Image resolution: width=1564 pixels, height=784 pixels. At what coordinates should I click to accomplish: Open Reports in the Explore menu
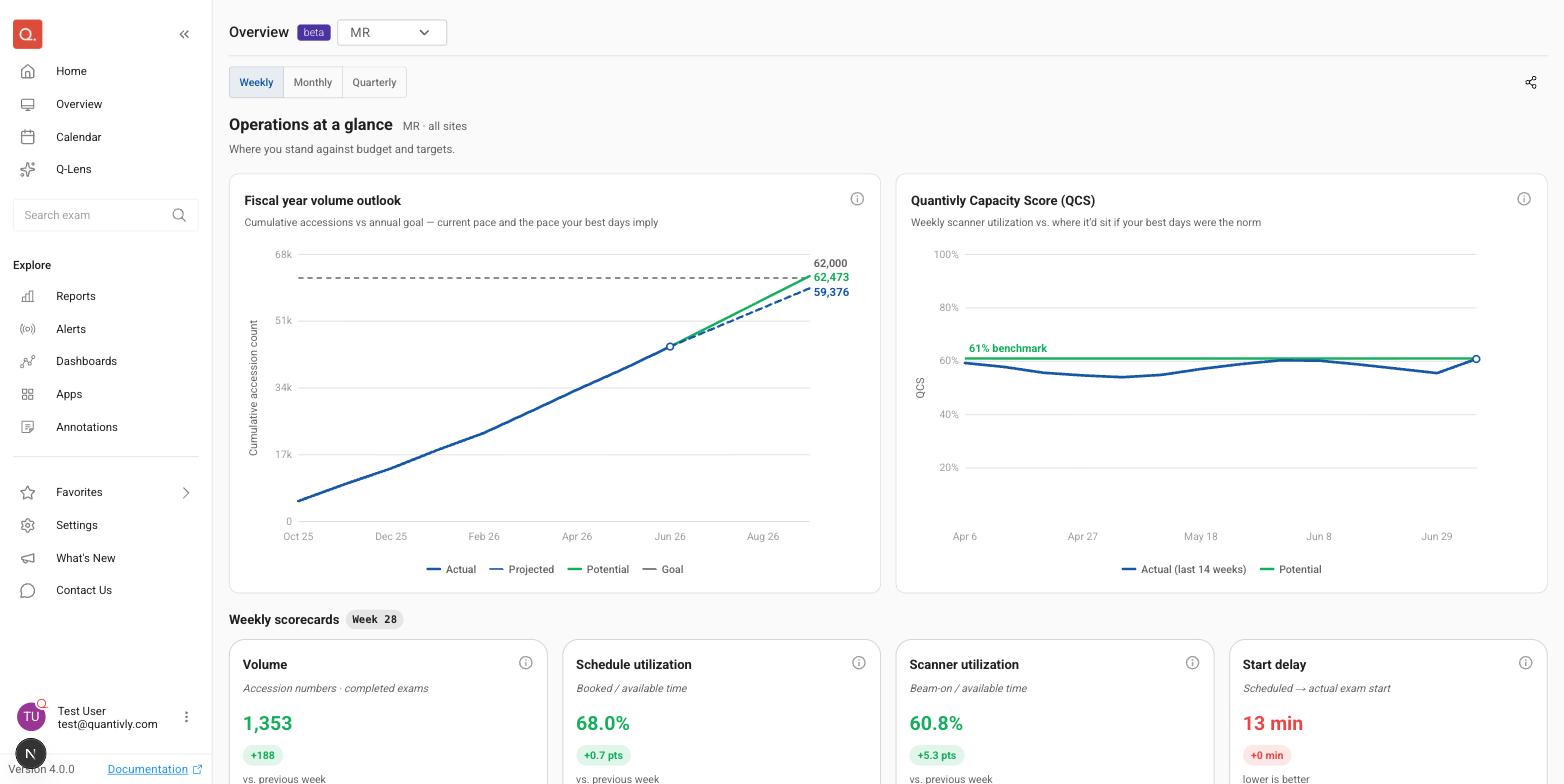click(76, 296)
